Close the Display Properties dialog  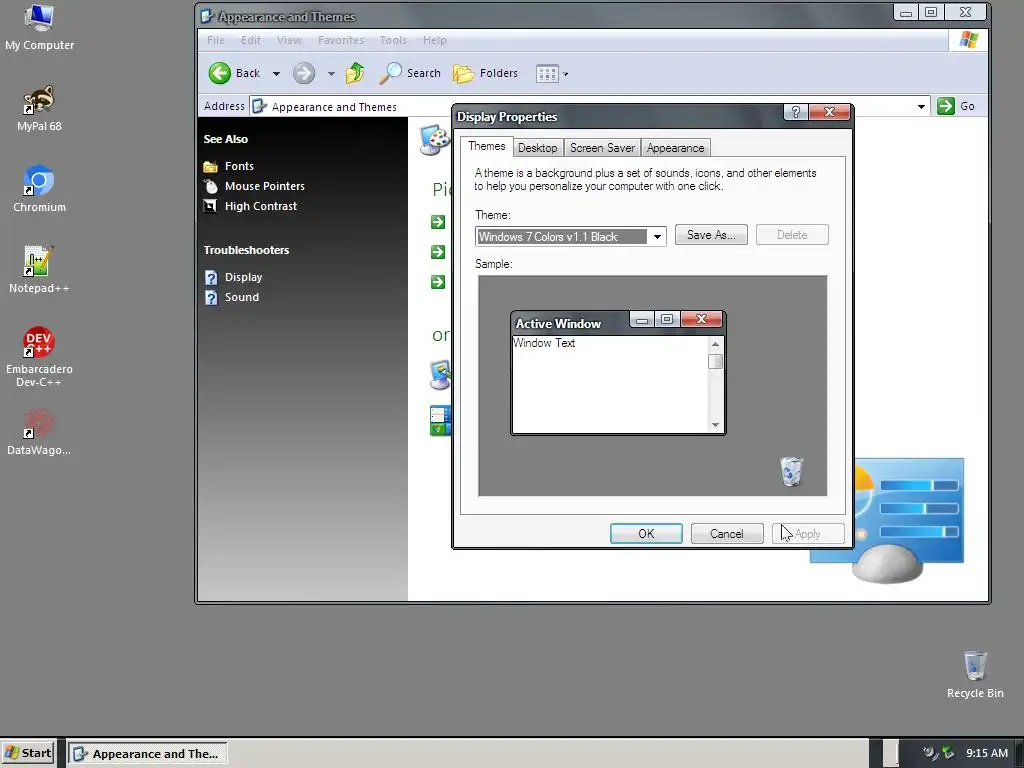click(x=829, y=112)
